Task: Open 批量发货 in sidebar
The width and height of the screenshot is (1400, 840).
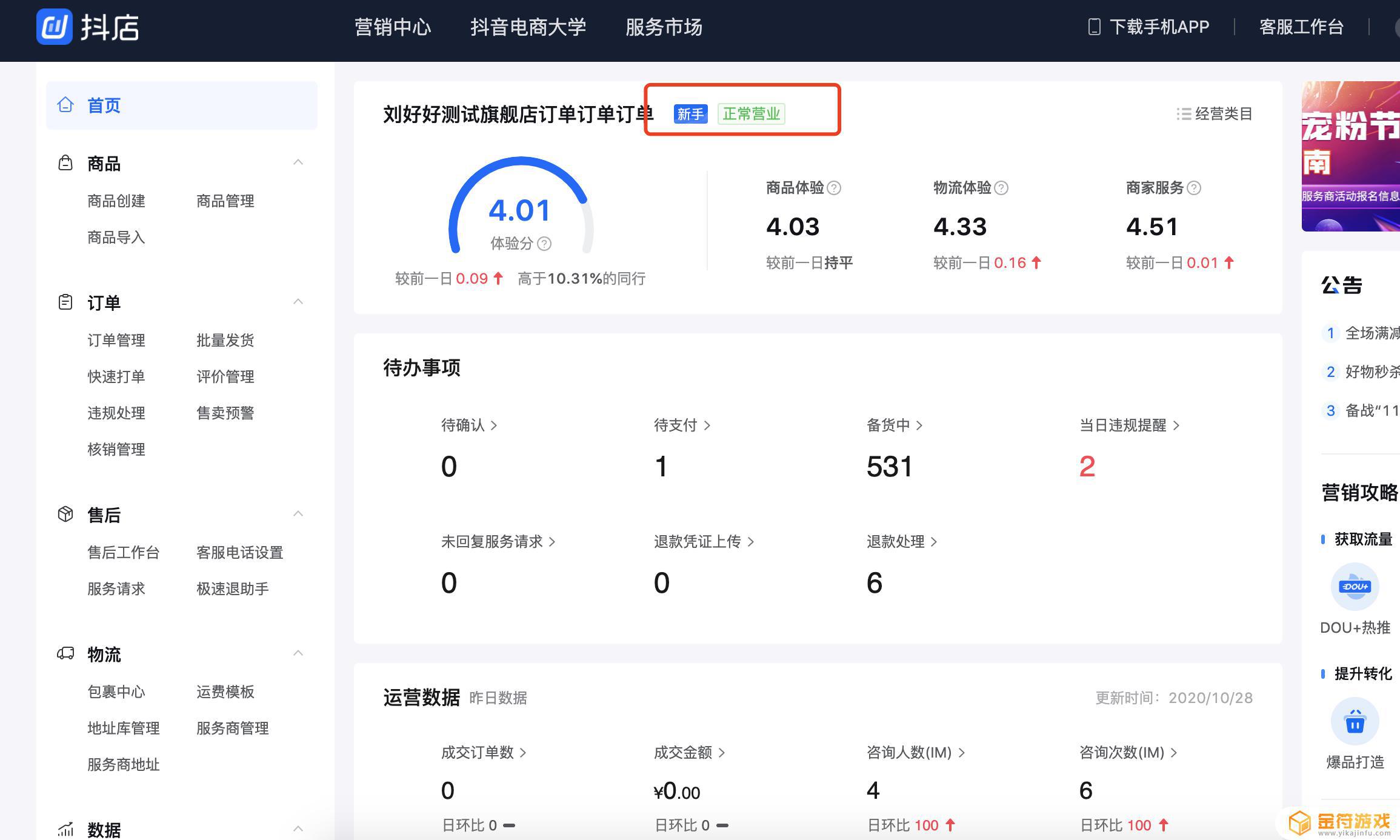Action: click(x=225, y=341)
